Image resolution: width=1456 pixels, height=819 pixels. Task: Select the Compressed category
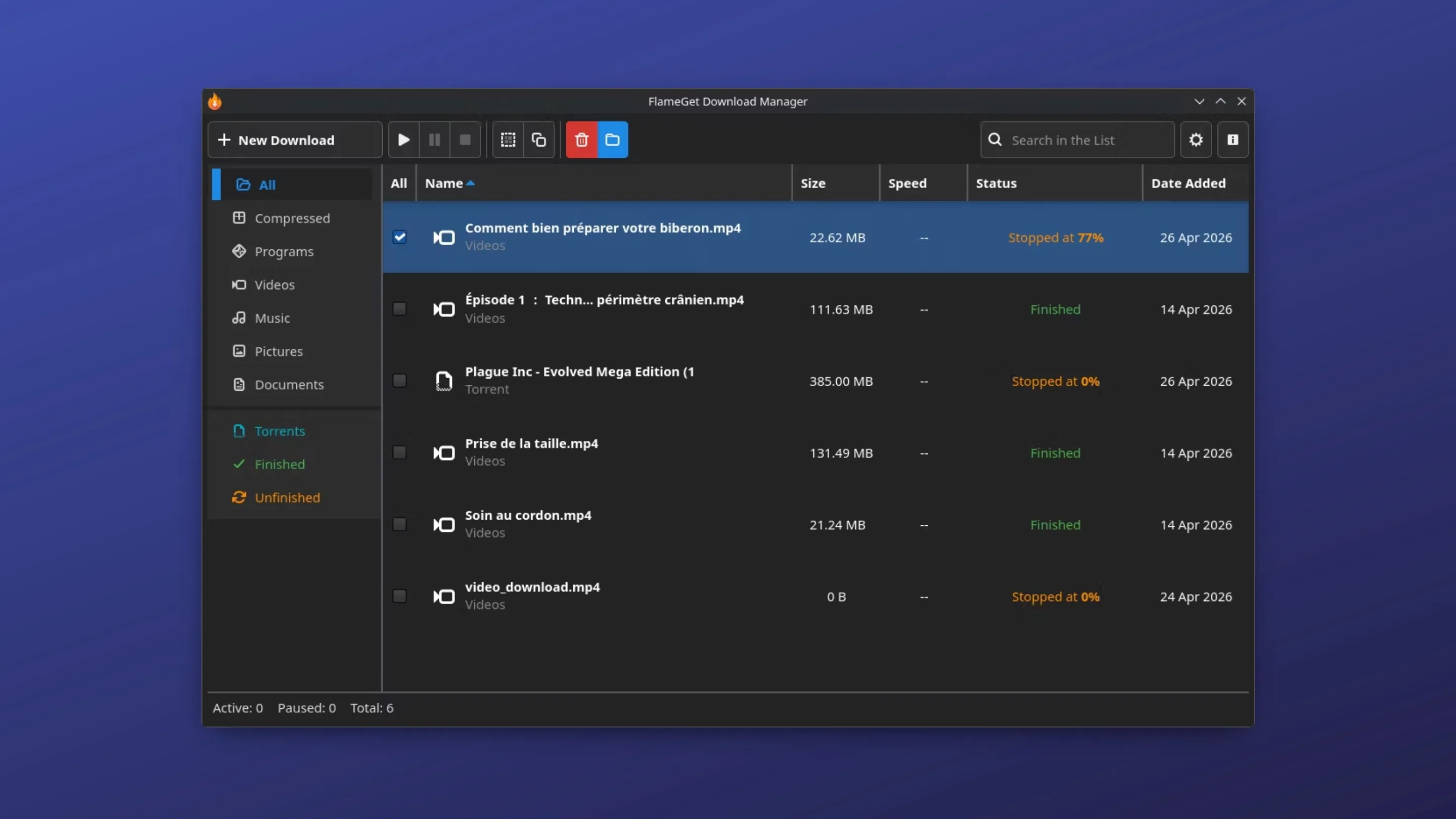coord(292,218)
